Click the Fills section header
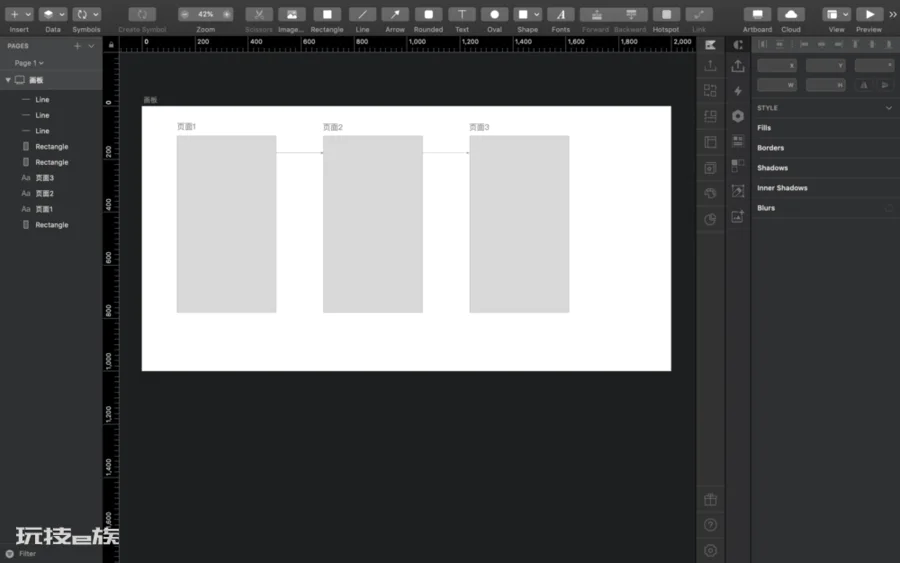This screenshot has height=563, width=900. pos(764,128)
